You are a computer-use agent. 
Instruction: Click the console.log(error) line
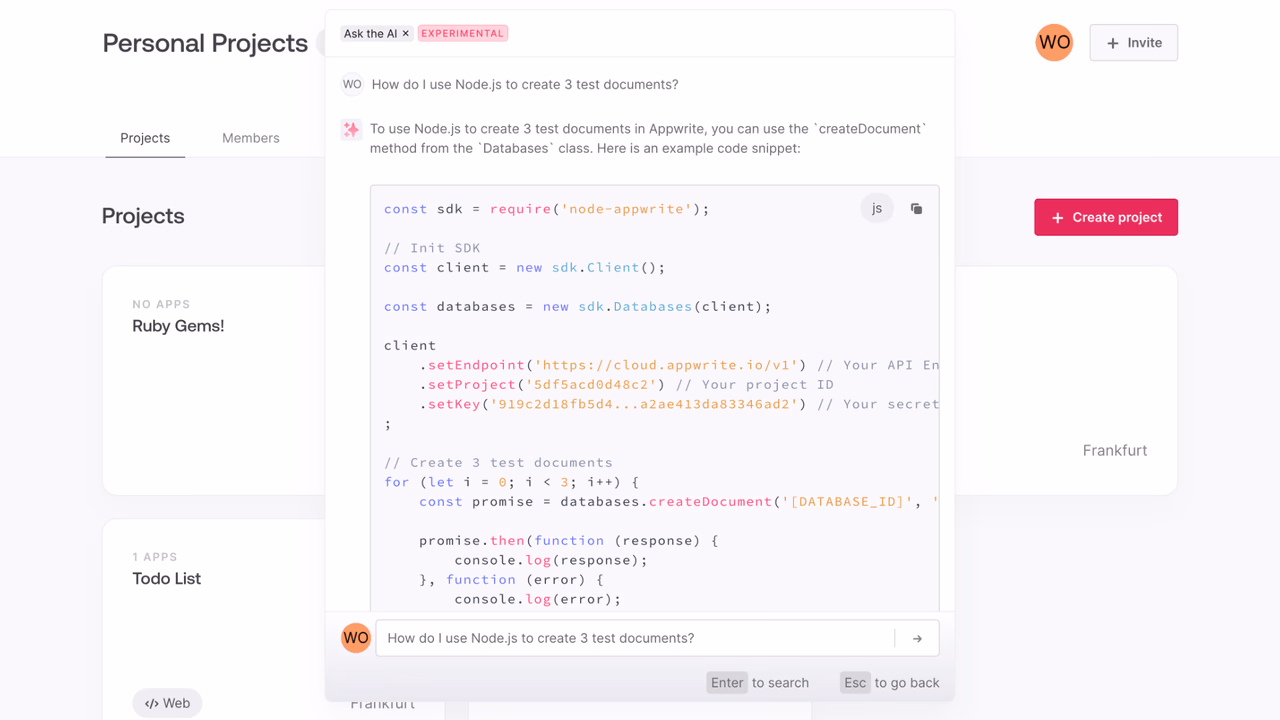tap(537, 599)
